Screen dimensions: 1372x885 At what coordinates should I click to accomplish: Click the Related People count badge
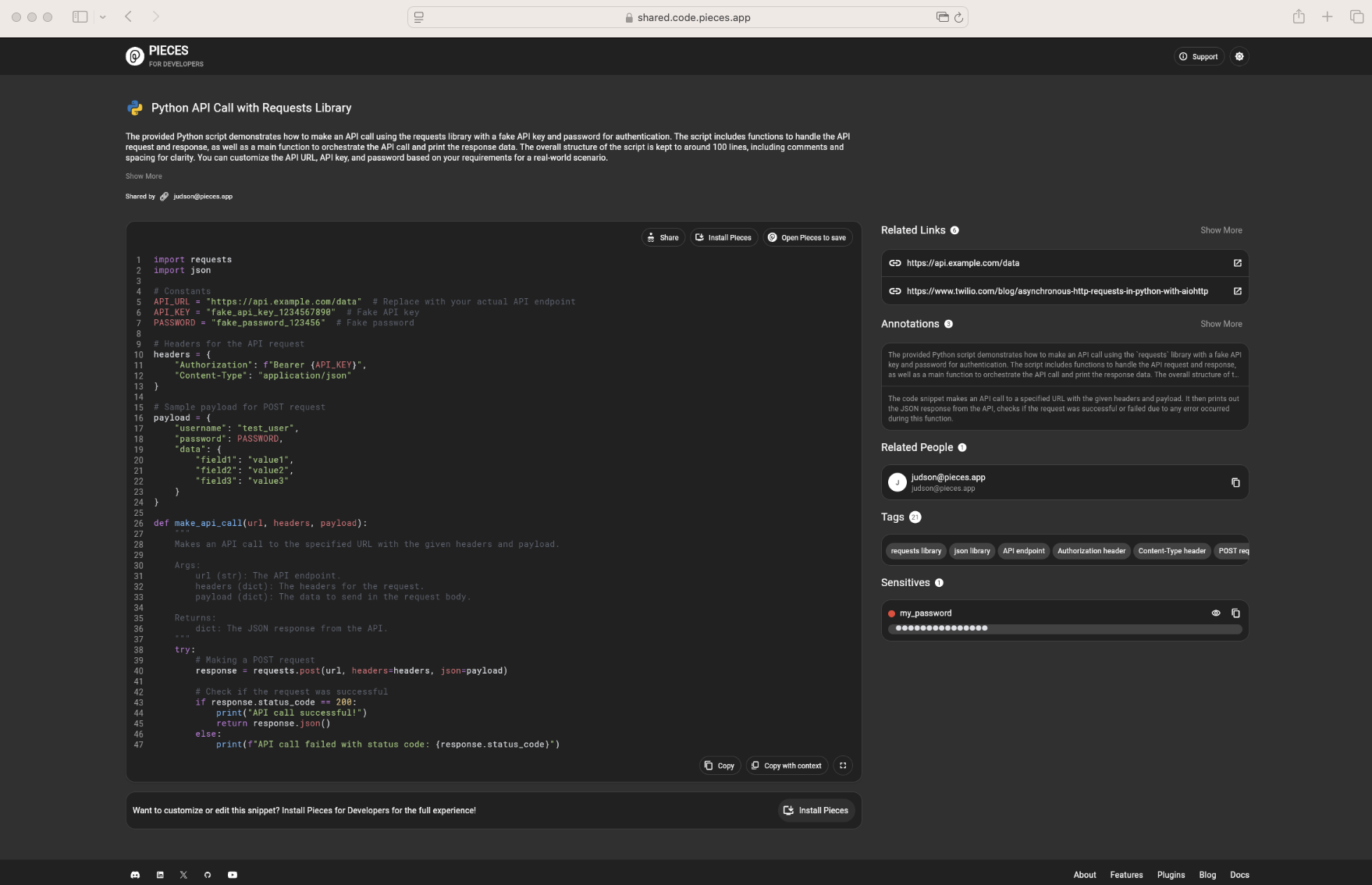(962, 447)
